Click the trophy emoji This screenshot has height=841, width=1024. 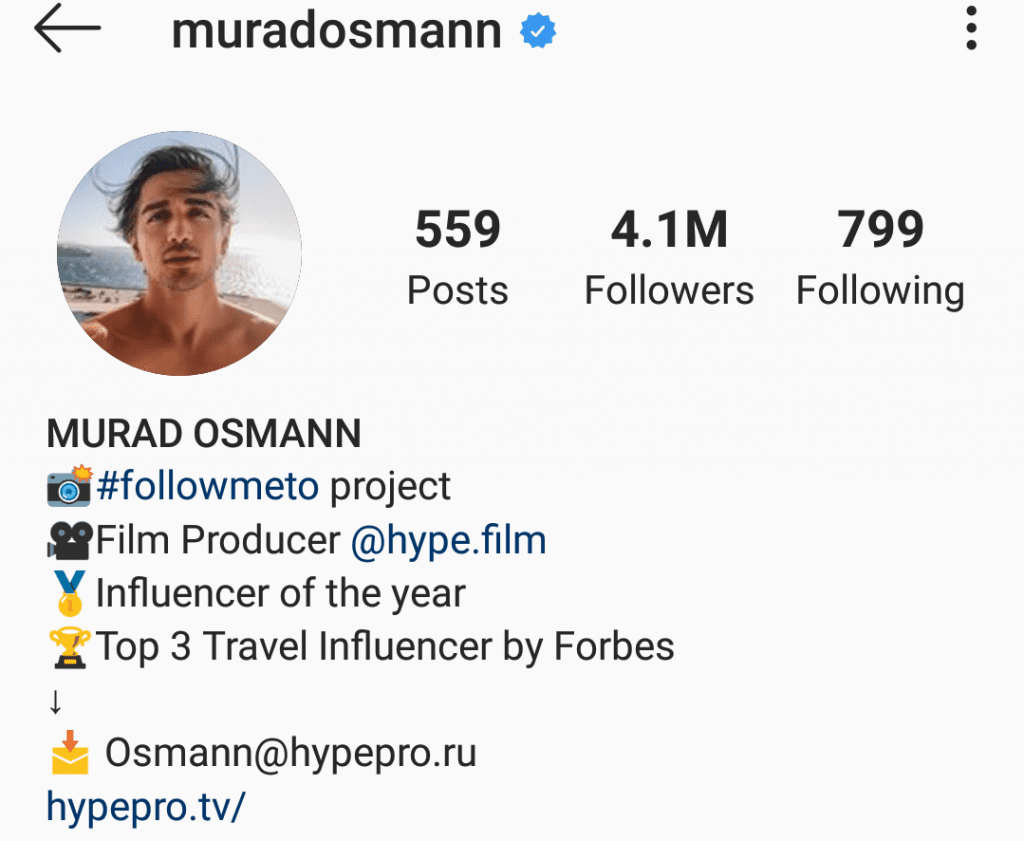[x=70, y=647]
